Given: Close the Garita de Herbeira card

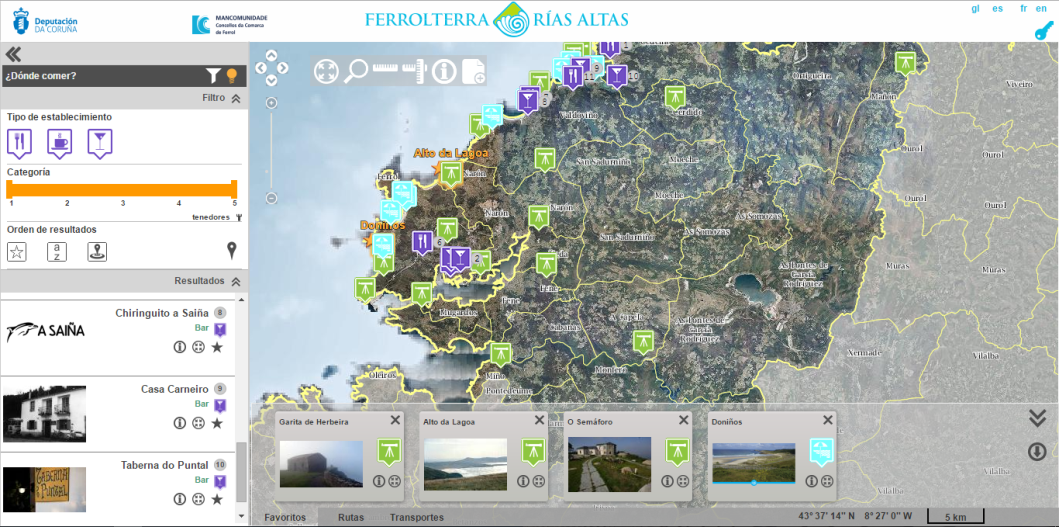Looking at the screenshot, I should click(395, 420).
